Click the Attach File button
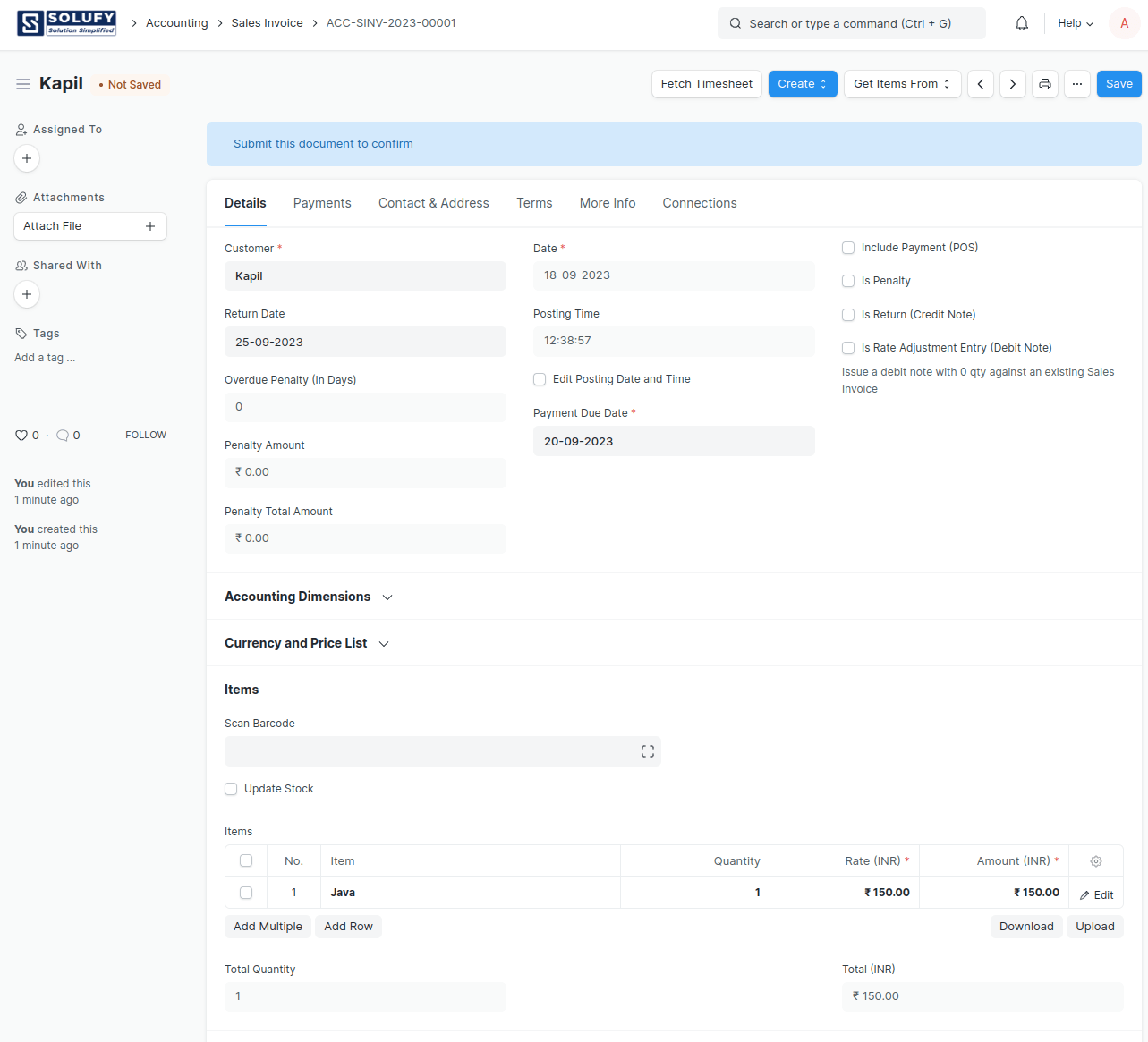Image resolution: width=1148 pixels, height=1042 pixels. (90, 226)
